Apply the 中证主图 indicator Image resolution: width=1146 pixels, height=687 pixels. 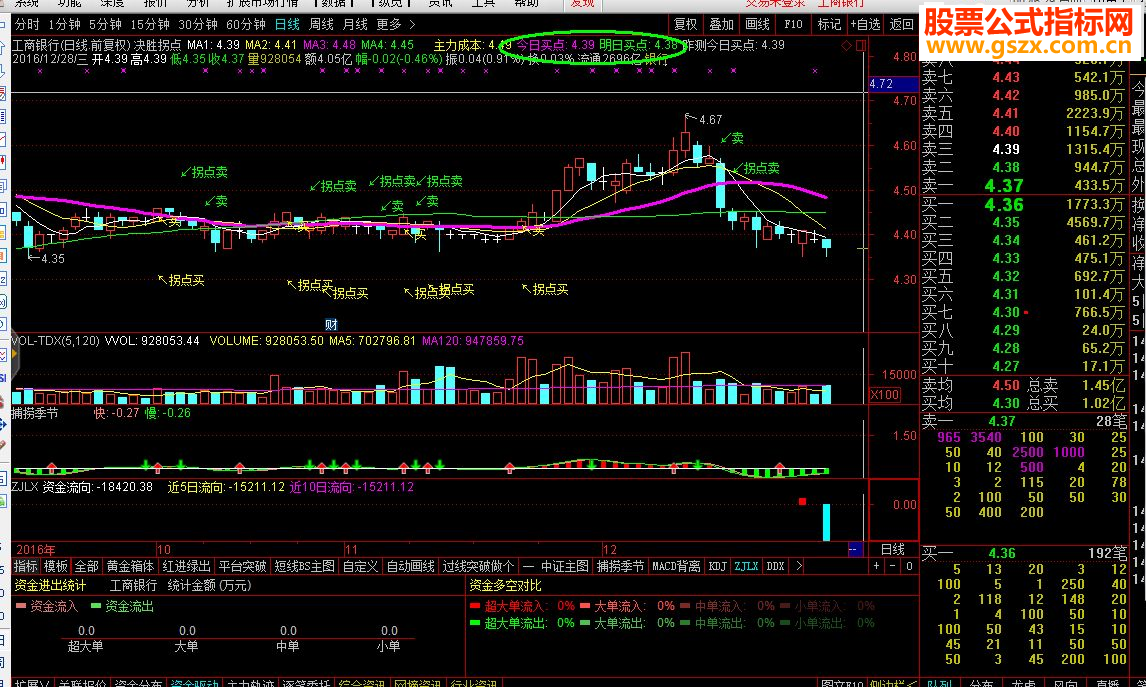[x=564, y=566]
